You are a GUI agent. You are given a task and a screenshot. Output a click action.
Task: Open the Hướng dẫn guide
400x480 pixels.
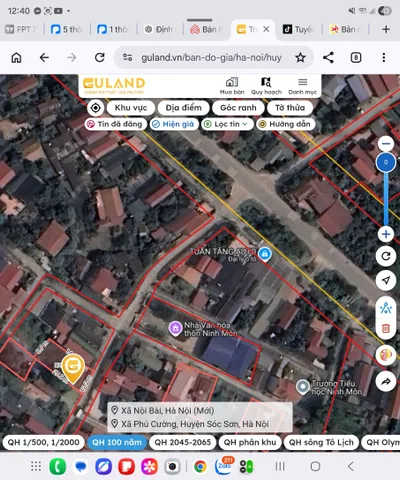pos(286,124)
